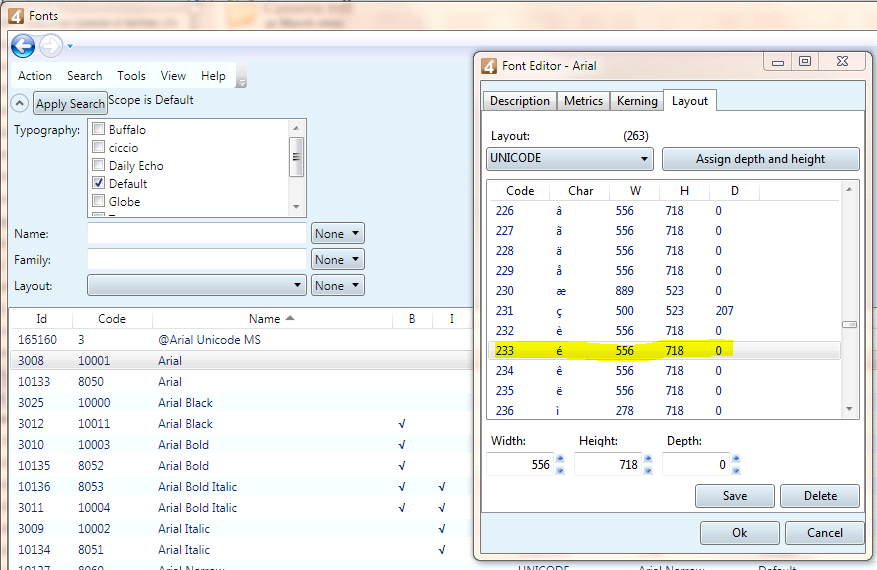Click the W column header
Viewport: 877px width, 570px height.
(635, 191)
